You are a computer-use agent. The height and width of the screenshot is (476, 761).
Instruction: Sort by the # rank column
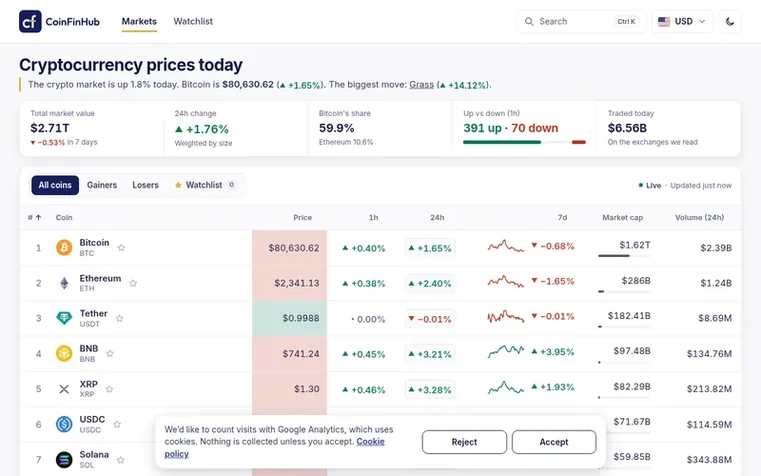point(34,217)
